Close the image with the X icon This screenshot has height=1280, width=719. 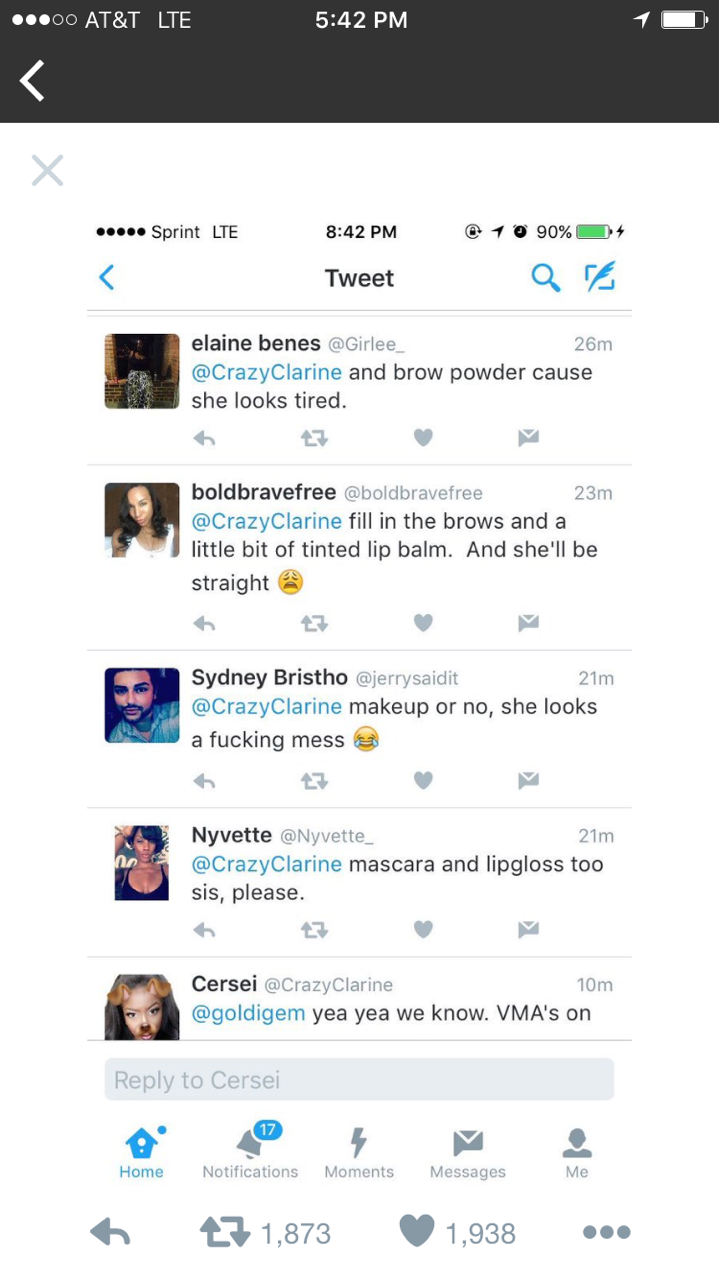click(47, 170)
